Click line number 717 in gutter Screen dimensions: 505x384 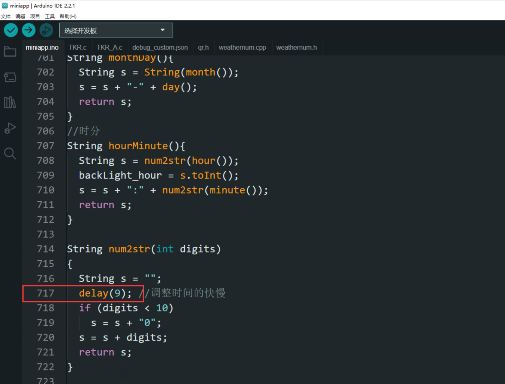point(45,293)
